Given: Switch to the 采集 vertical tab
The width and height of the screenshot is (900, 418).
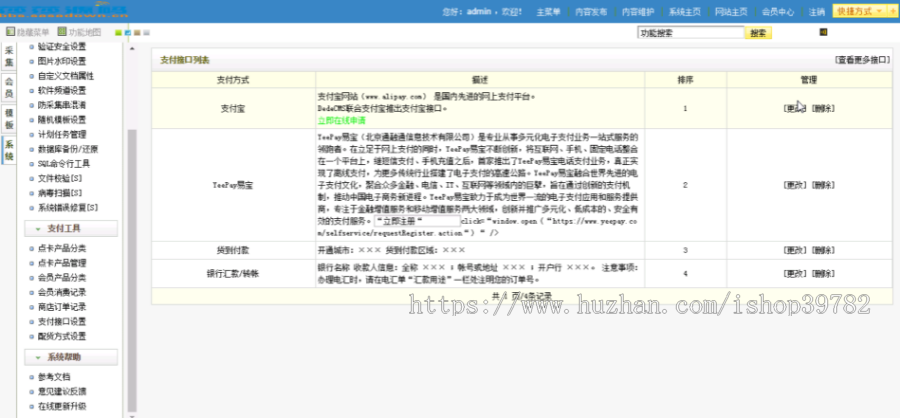Looking at the screenshot, I should (x=9, y=56).
